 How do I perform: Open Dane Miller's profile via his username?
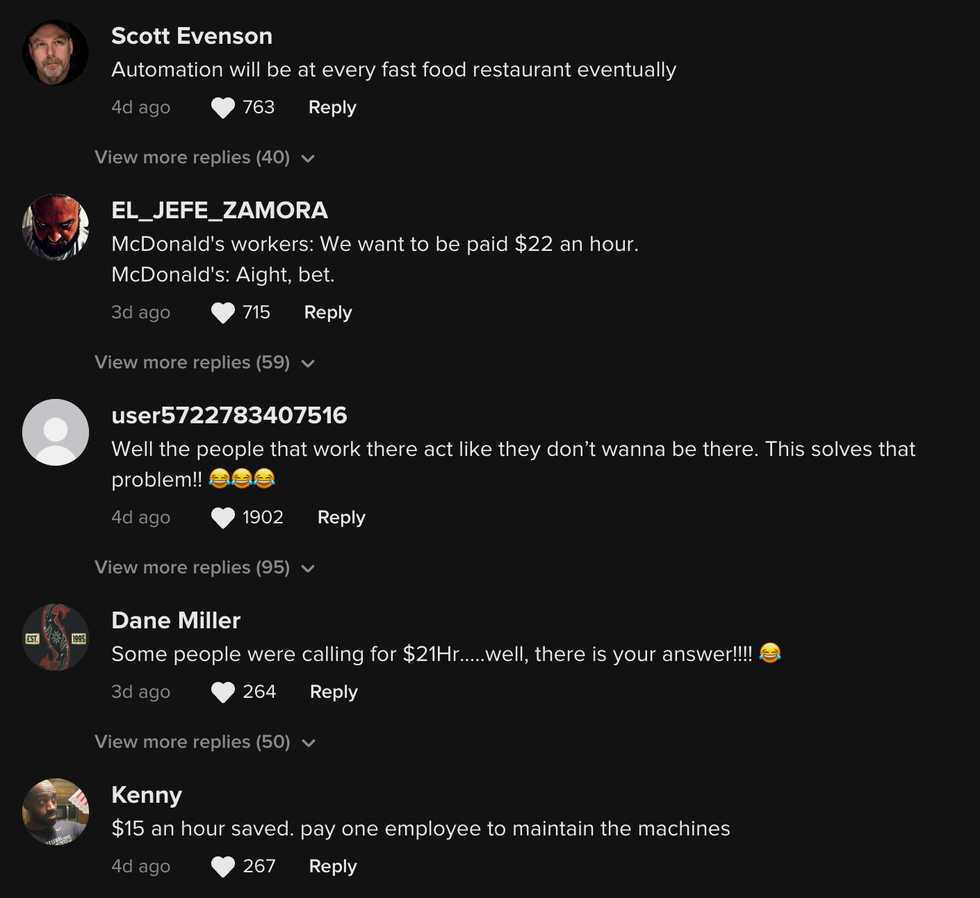point(176,620)
